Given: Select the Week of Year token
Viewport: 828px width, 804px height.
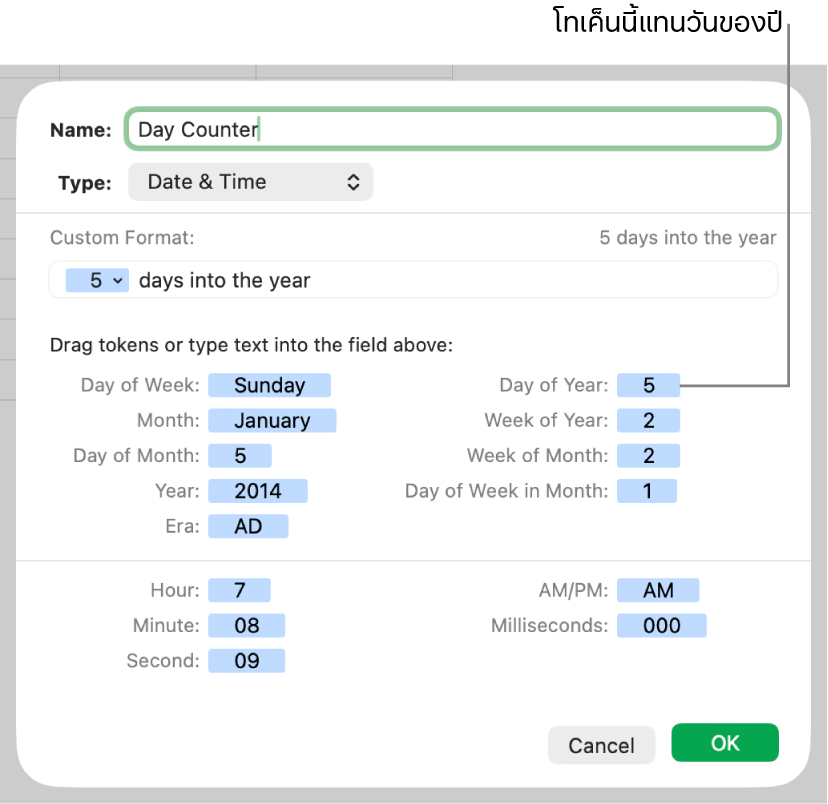Looking at the screenshot, I should pyautogui.click(x=649, y=421).
